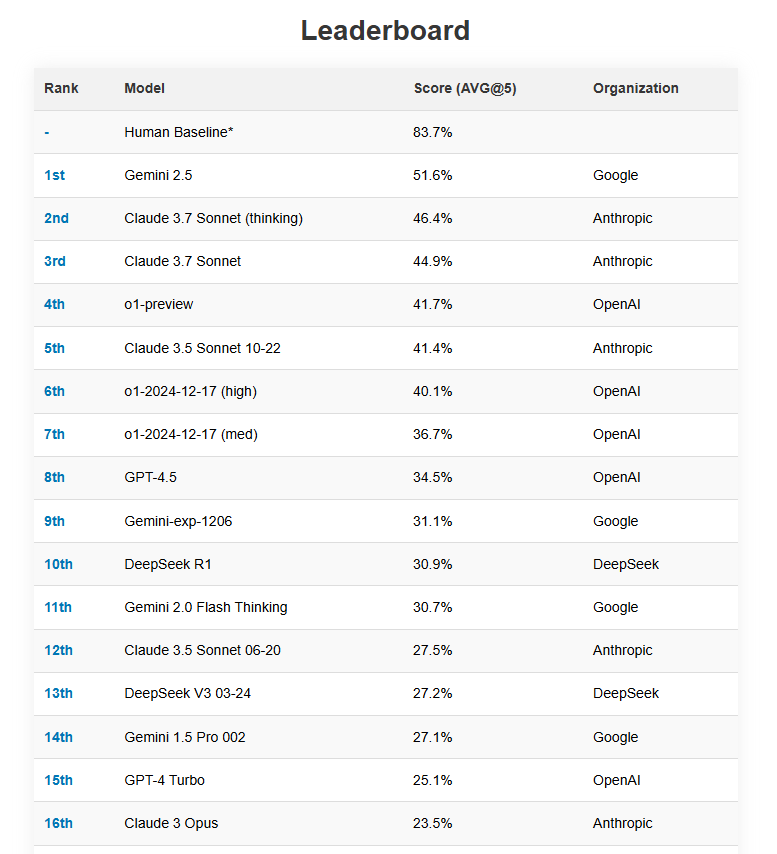The width and height of the screenshot is (777, 854).
Task: Click the 51.6% score cell
Action: 432,175
